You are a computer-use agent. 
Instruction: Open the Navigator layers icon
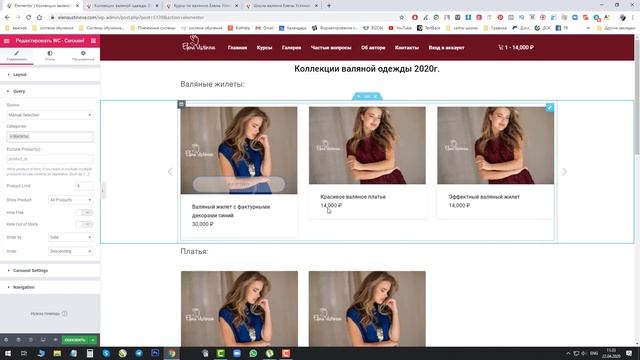18,340
